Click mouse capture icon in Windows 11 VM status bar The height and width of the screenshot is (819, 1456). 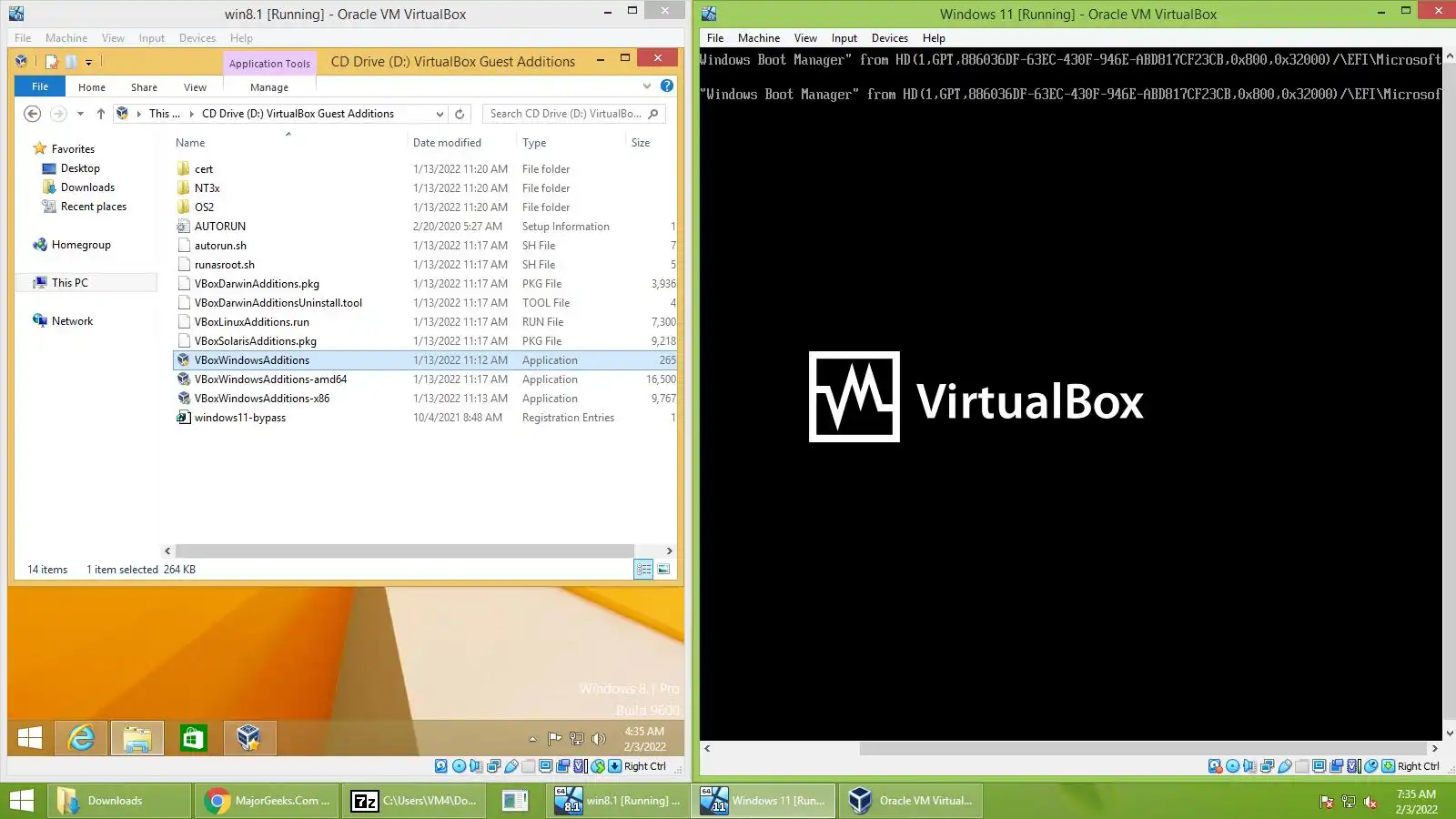1371,766
